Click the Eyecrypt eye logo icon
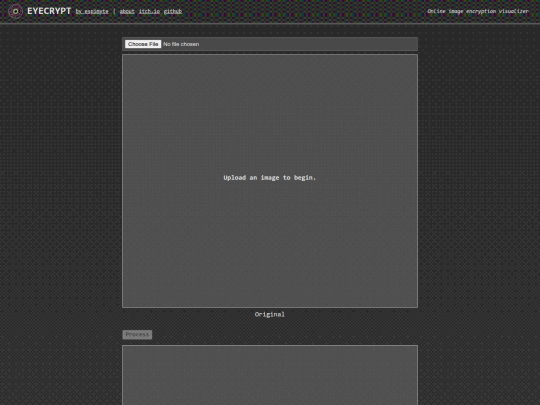The width and height of the screenshot is (540, 405). [x=15, y=11]
